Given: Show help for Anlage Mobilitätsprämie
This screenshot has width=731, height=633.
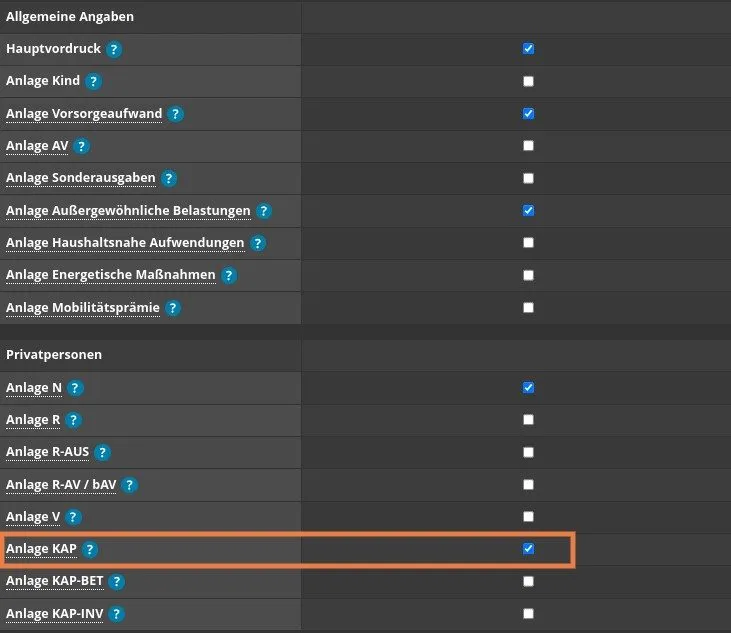Looking at the screenshot, I should click(173, 308).
